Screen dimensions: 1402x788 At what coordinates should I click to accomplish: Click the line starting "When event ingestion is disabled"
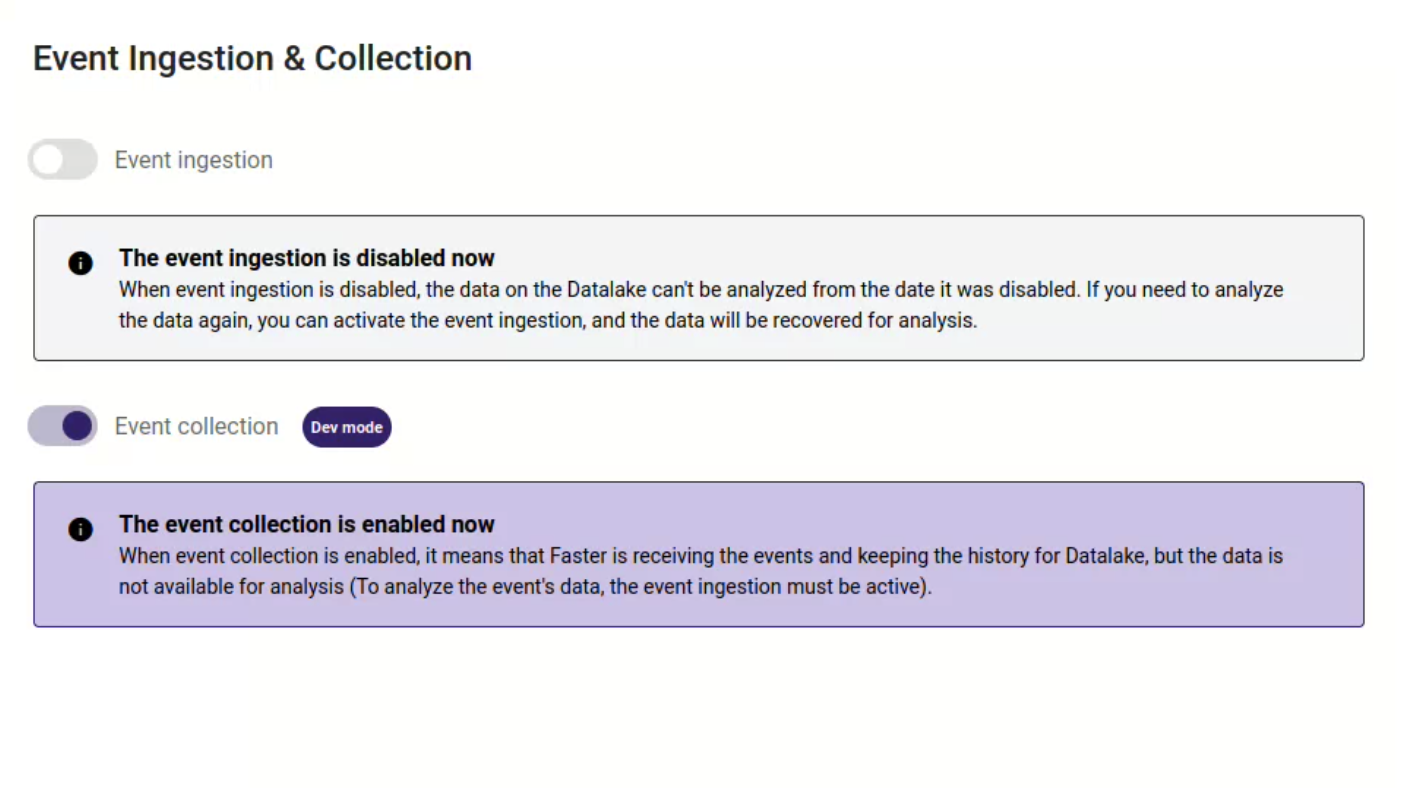(701, 290)
